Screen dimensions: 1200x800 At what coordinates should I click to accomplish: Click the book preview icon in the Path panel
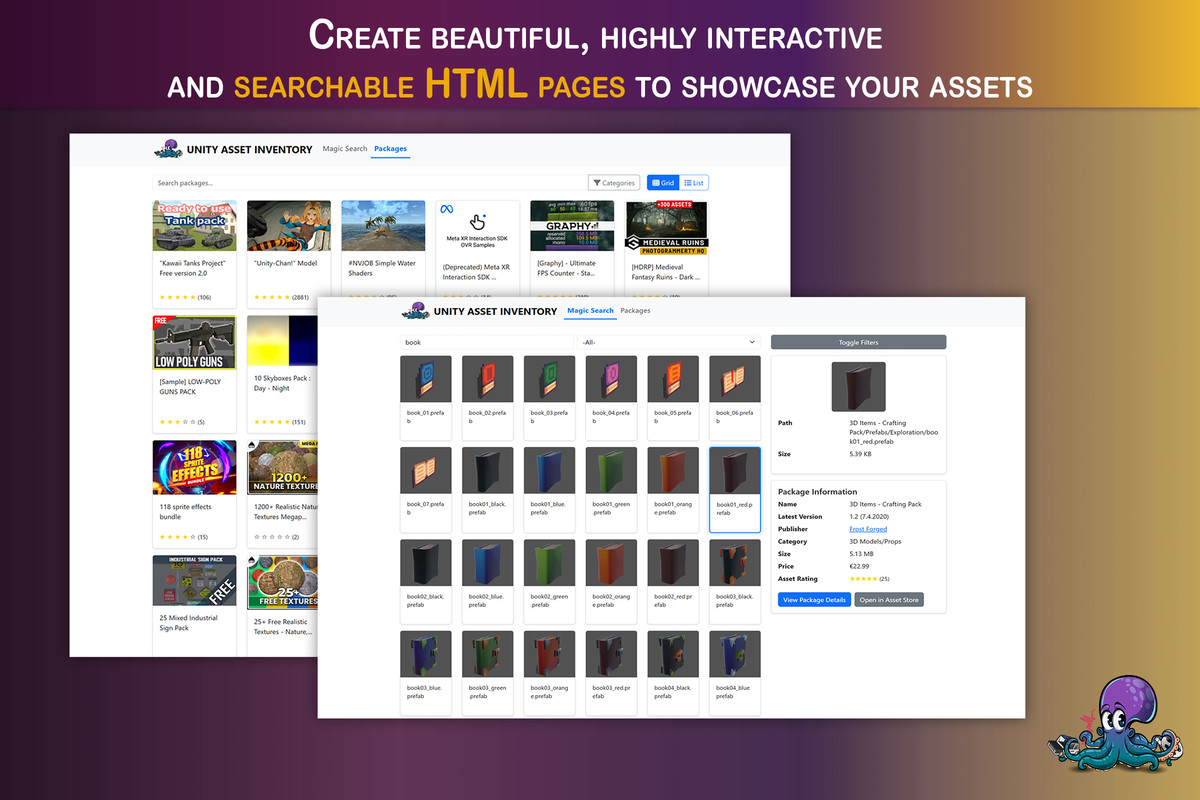point(858,386)
